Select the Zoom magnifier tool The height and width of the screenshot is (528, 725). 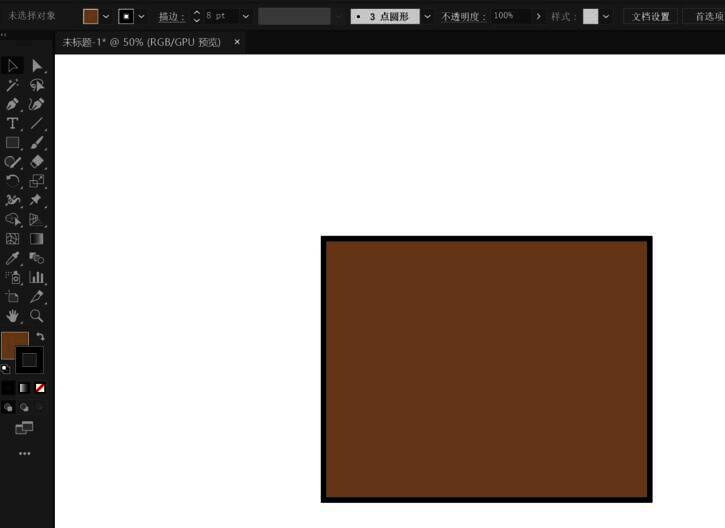coord(37,316)
